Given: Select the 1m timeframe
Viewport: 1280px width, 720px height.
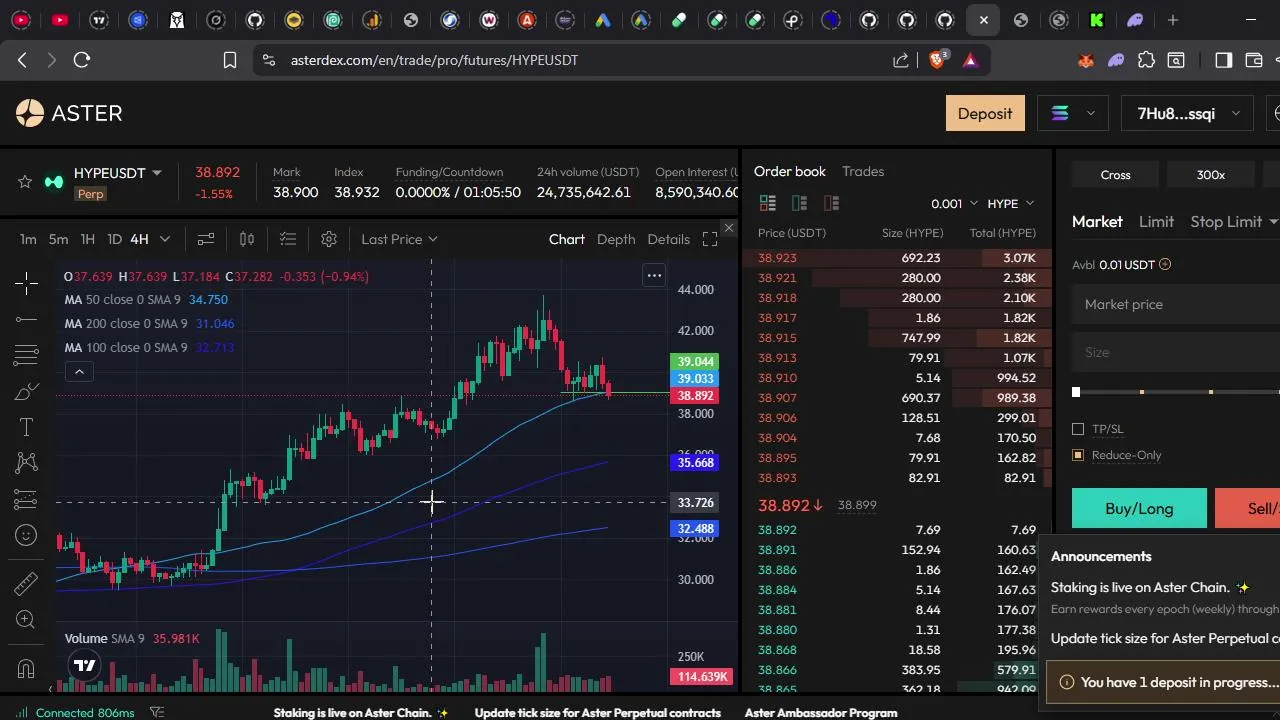Looking at the screenshot, I should pos(28,239).
